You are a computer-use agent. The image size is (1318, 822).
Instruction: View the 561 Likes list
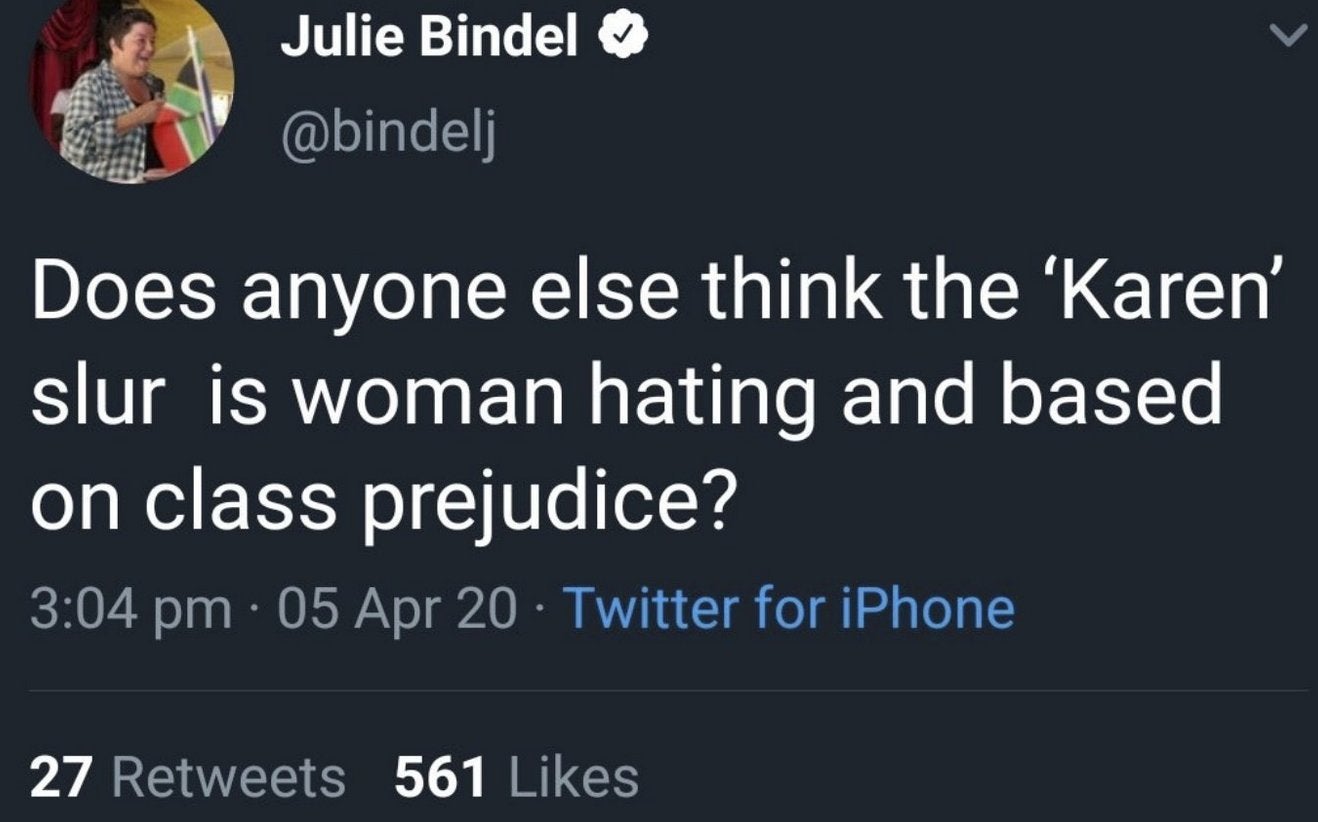click(516, 777)
